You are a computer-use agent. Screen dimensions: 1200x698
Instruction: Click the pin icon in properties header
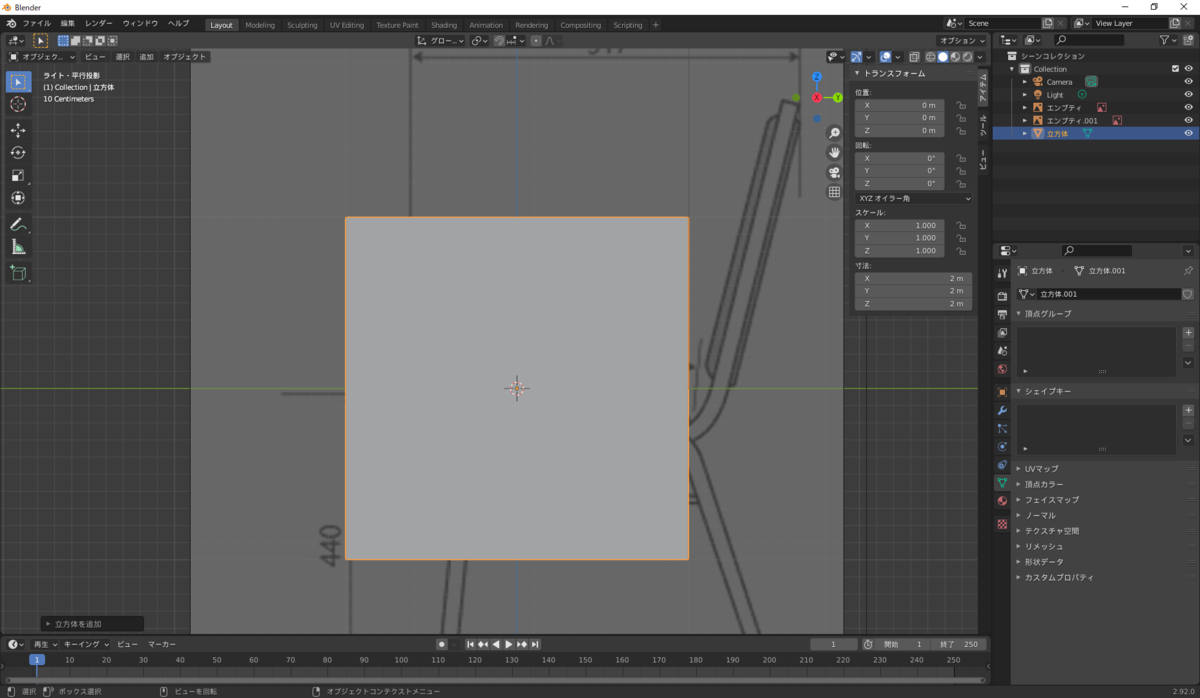(1188, 271)
